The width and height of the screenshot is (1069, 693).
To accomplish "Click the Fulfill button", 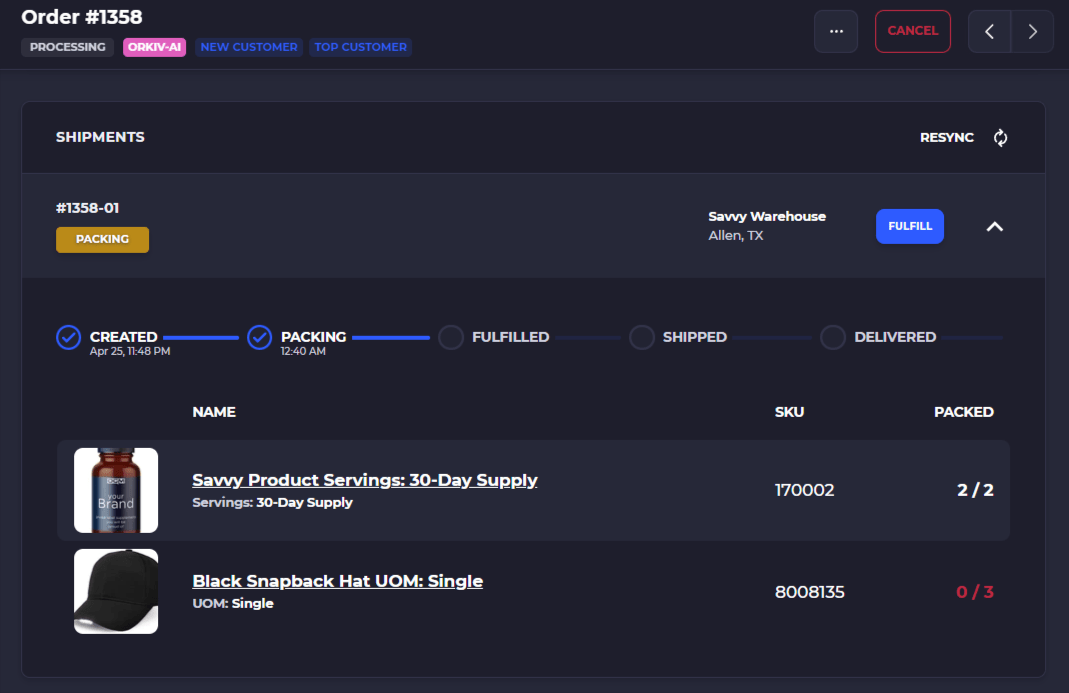I will [909, 226].
